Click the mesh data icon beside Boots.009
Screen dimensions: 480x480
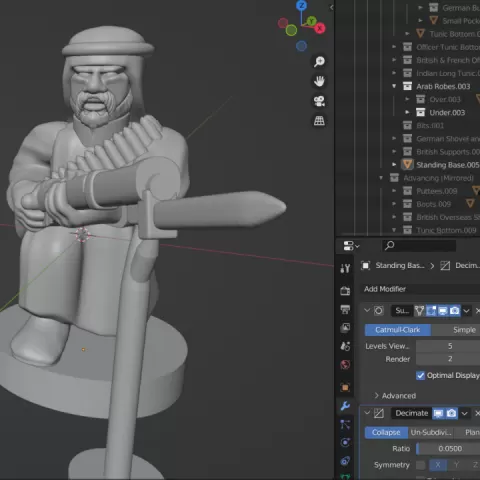470,203
